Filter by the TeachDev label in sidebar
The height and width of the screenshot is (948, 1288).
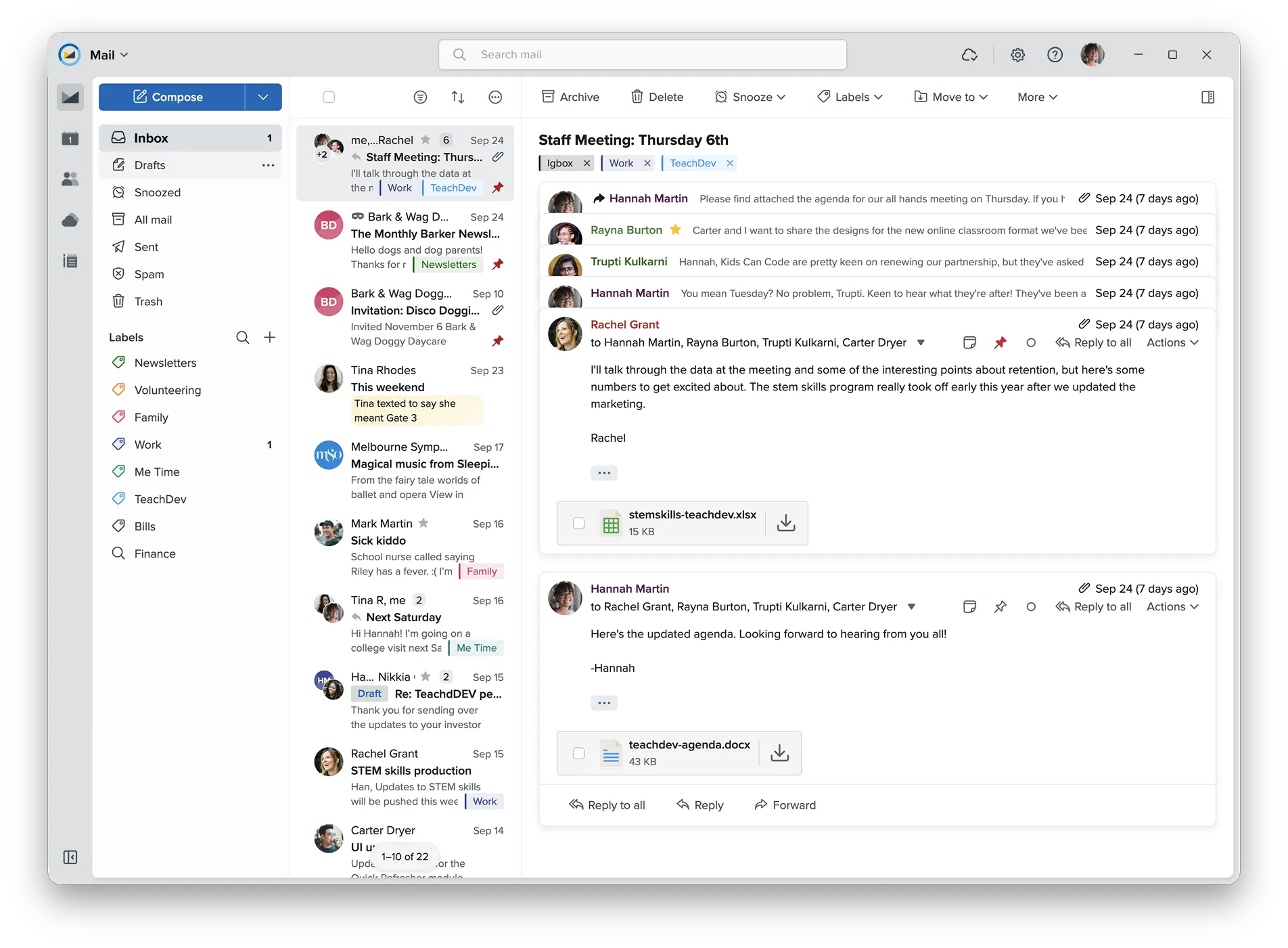click(x=190, y=499)
